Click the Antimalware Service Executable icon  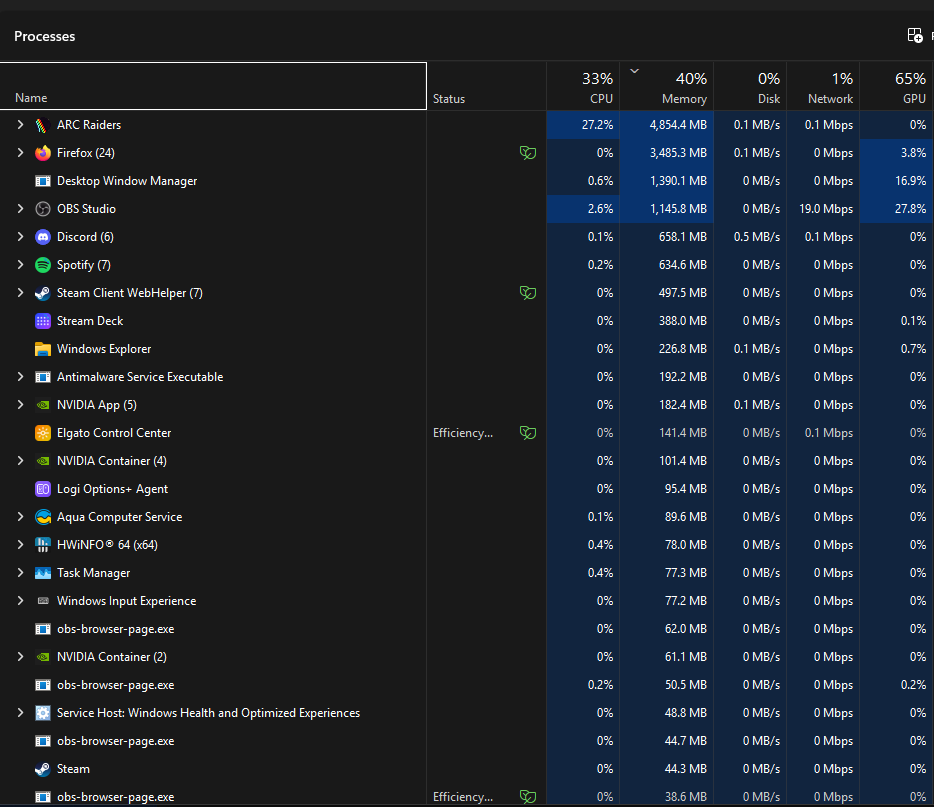(42, 377)
